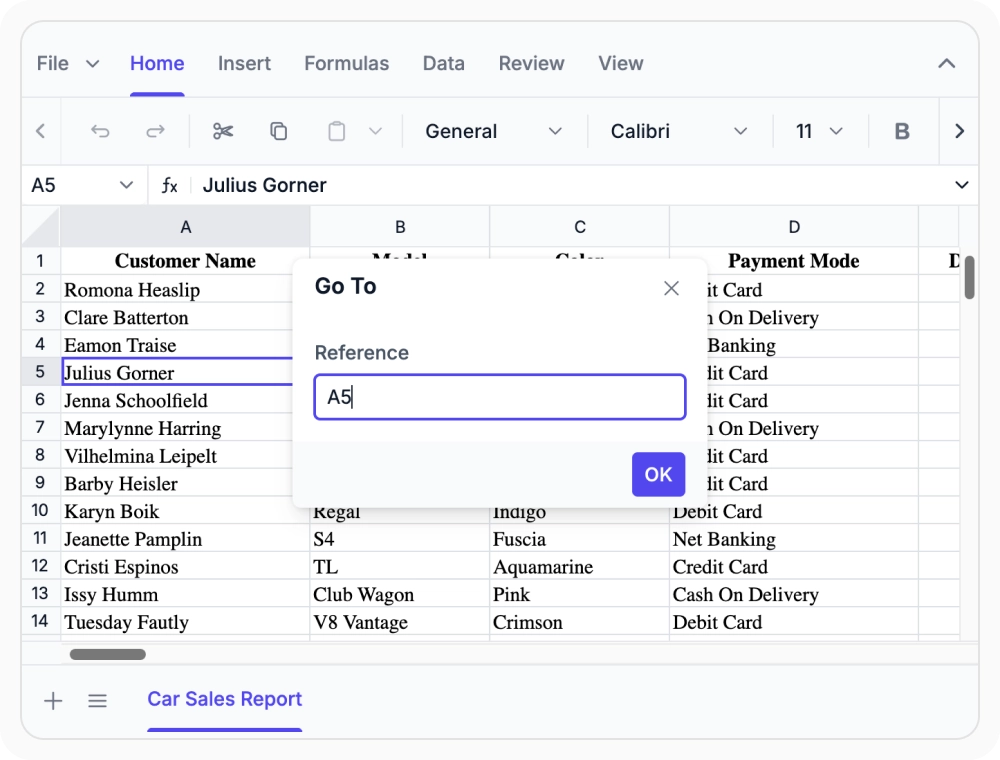Screen dimensions: 1000x760
Task: Click the Paste clipboard icon
Action: coord(336,131)
